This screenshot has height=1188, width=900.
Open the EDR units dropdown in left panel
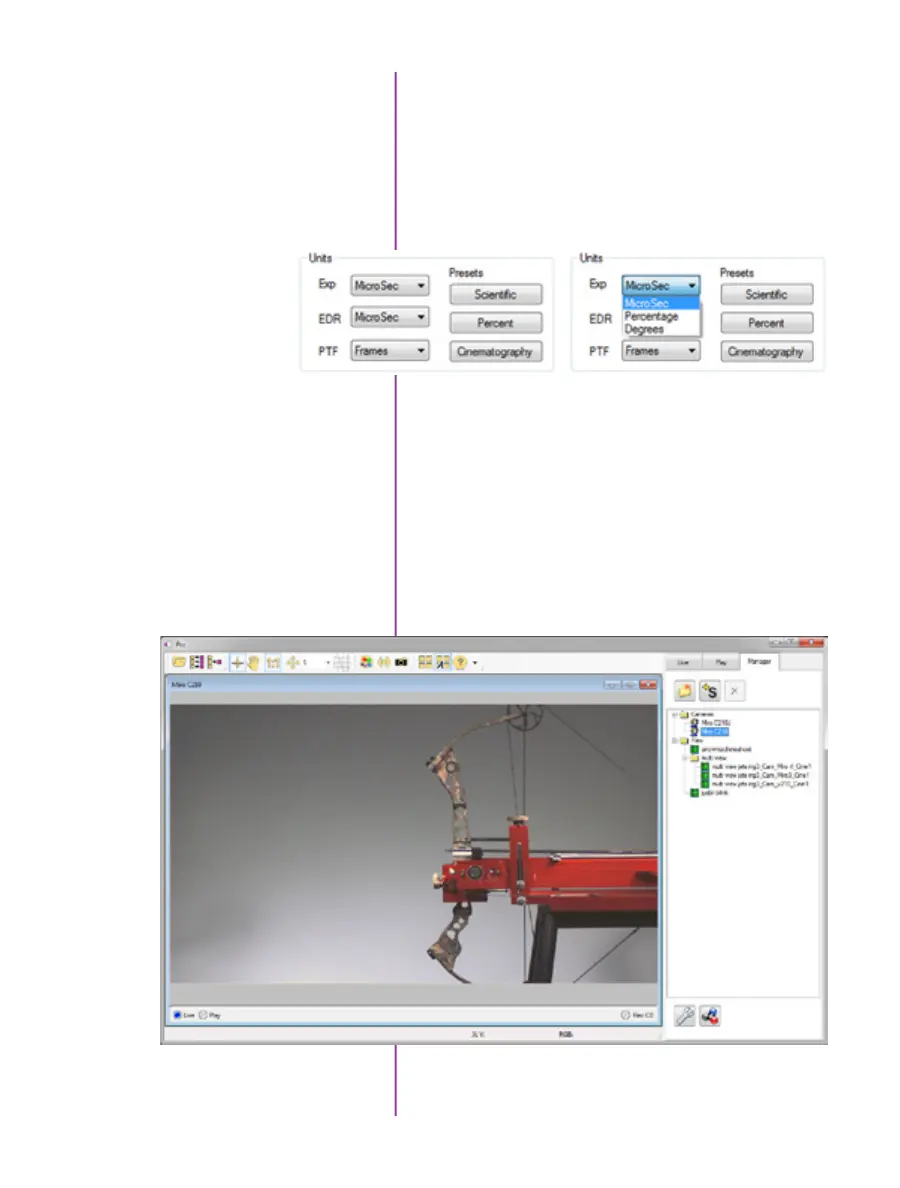pos(390,317)
